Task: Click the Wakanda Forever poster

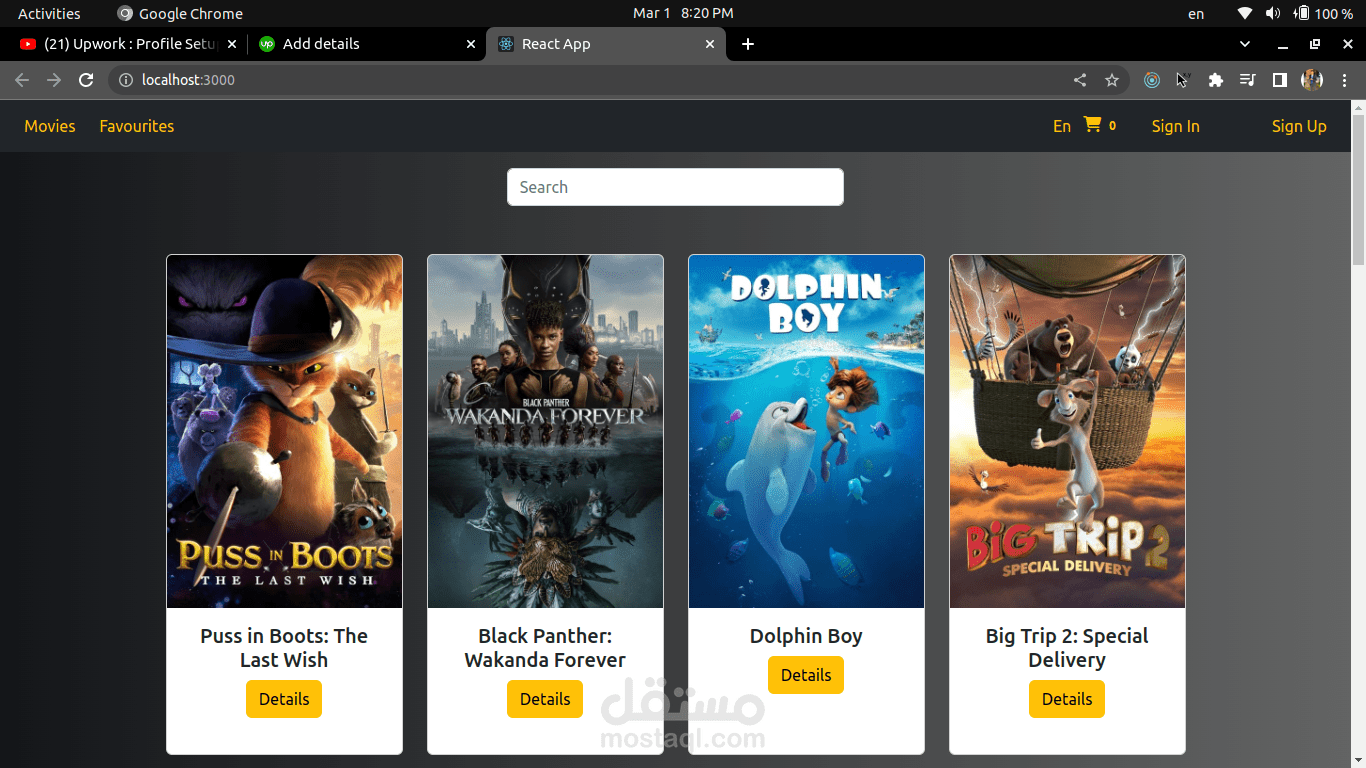Action: click(545, 431)
